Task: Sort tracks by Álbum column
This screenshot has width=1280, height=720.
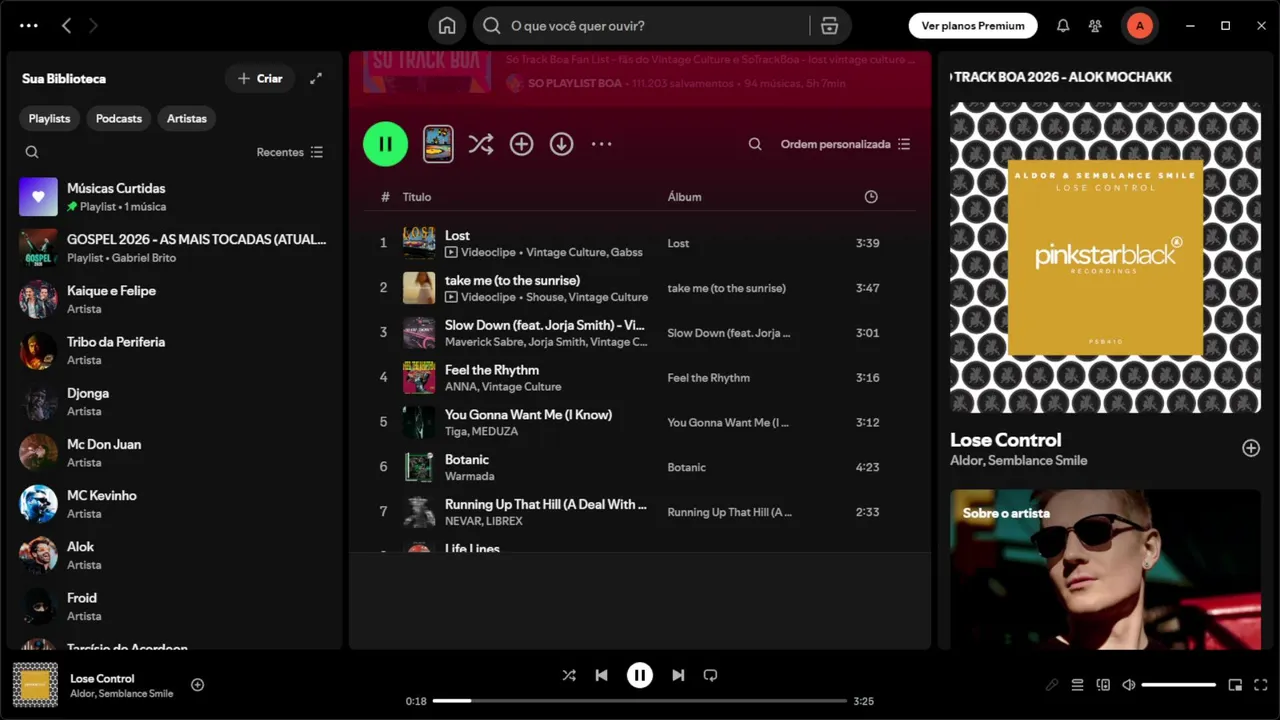Action: [x=684, y=197]
